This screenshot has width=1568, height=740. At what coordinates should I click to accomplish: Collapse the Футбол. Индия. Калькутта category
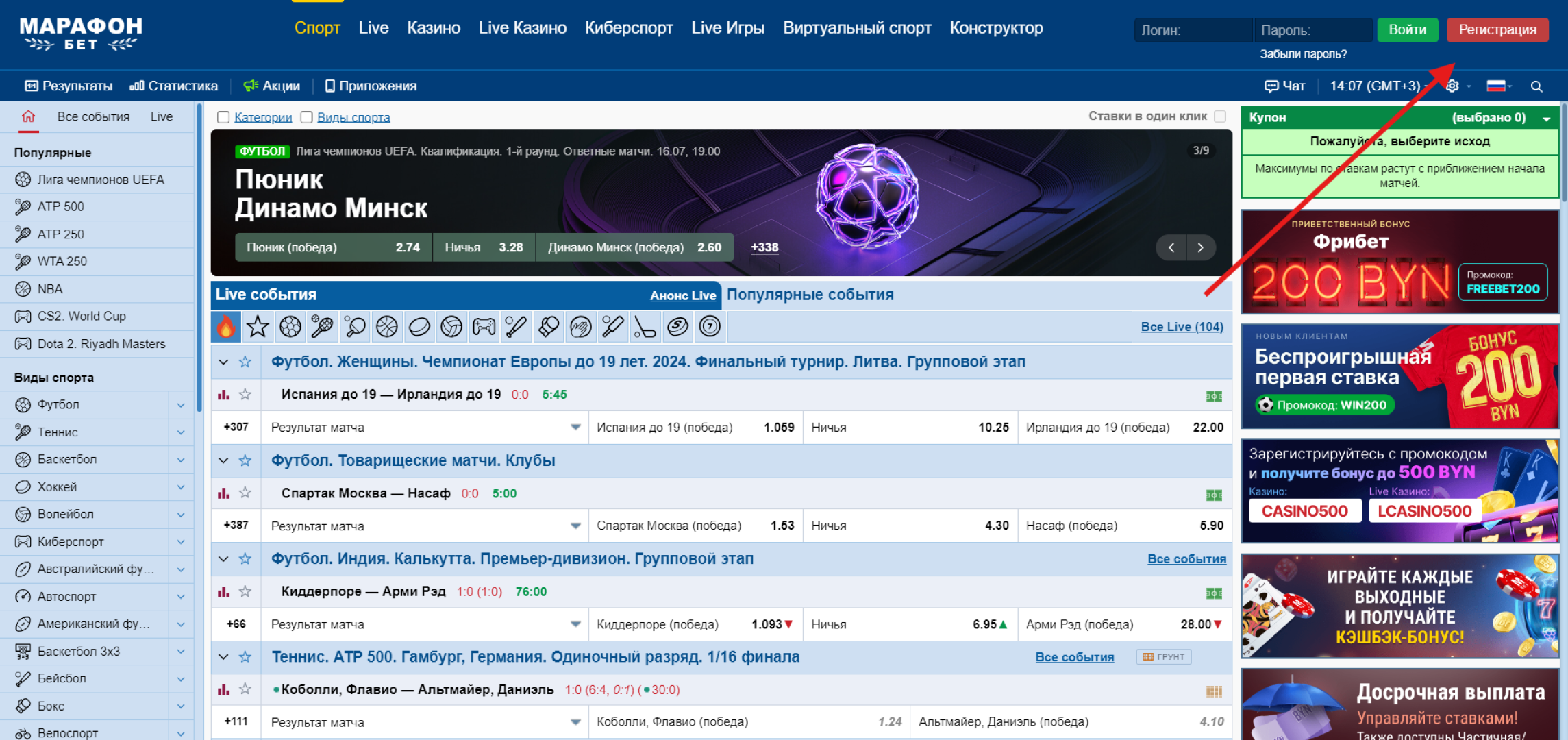pos(223,559)
